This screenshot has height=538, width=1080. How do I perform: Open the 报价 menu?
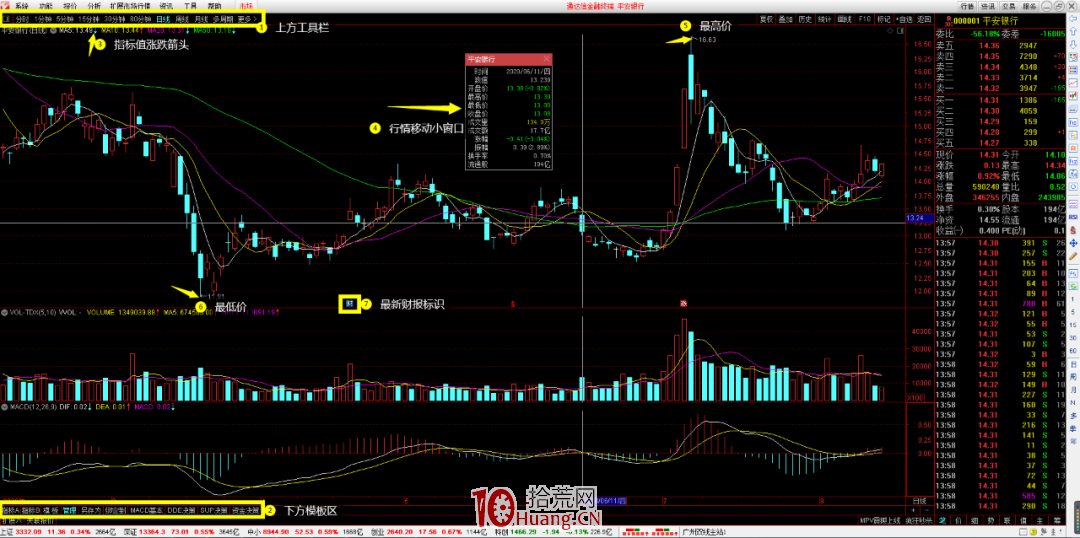(70, 6)
